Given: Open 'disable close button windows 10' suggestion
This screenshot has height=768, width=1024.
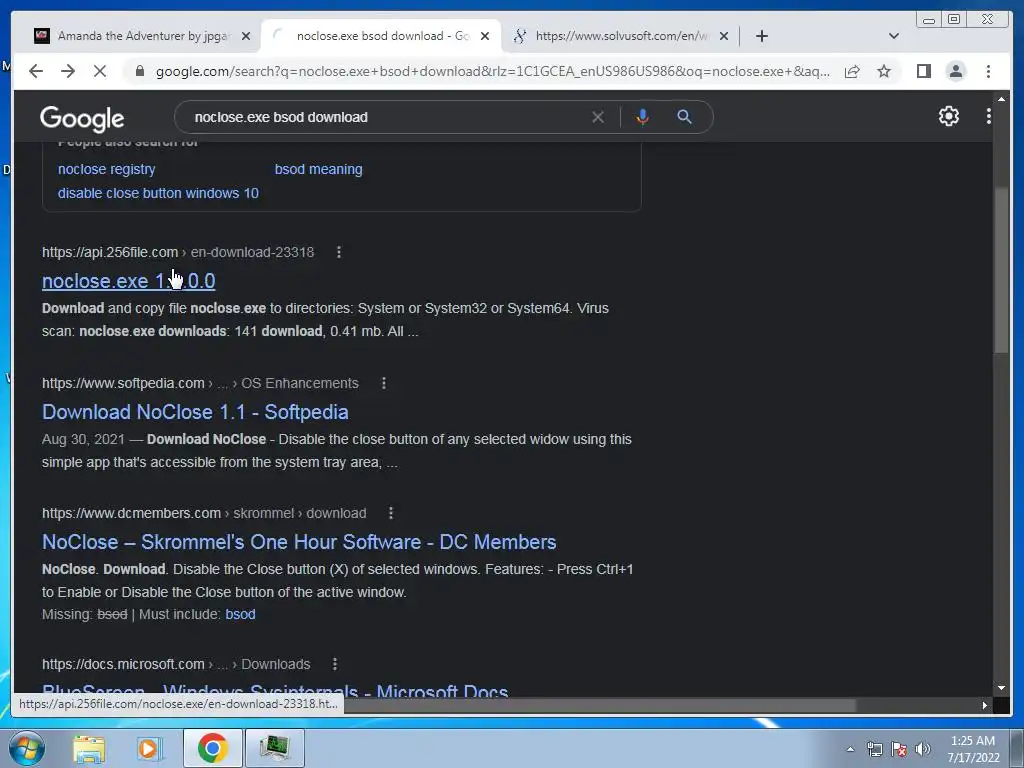Looking at the screenshot, I should click(158, 193).
